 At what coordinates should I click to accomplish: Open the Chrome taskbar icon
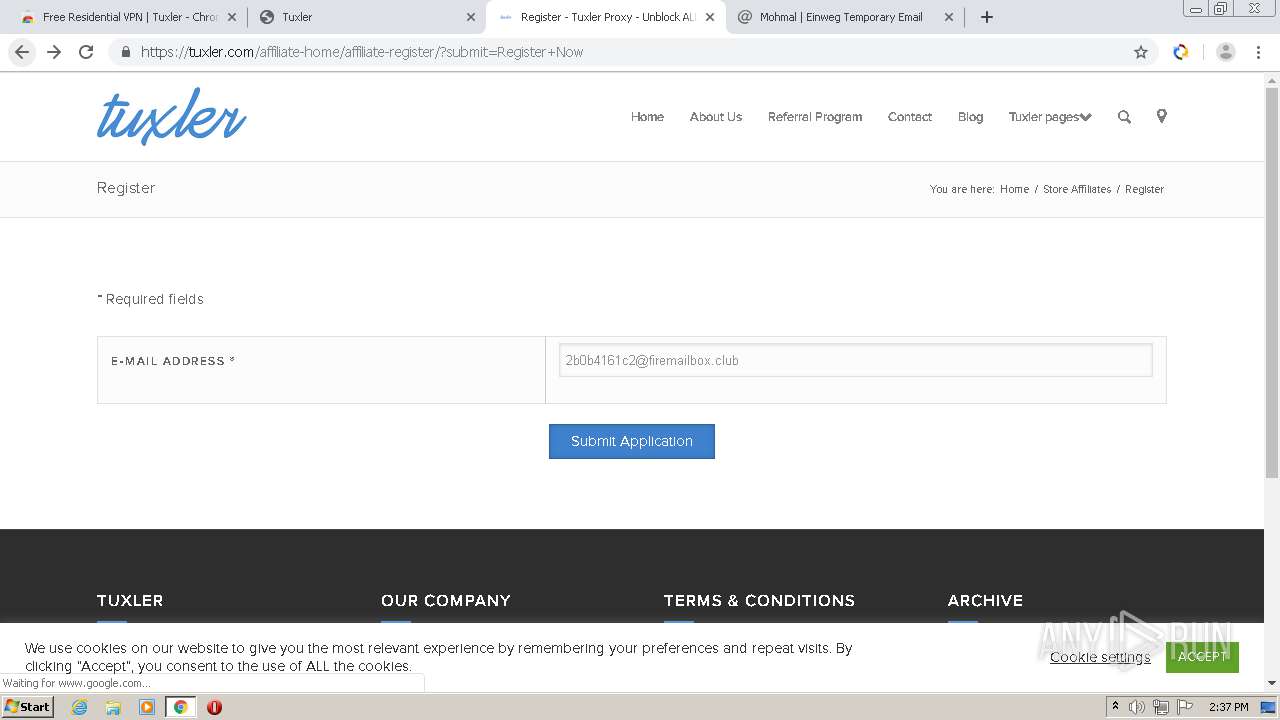click(x=180, y=707)
